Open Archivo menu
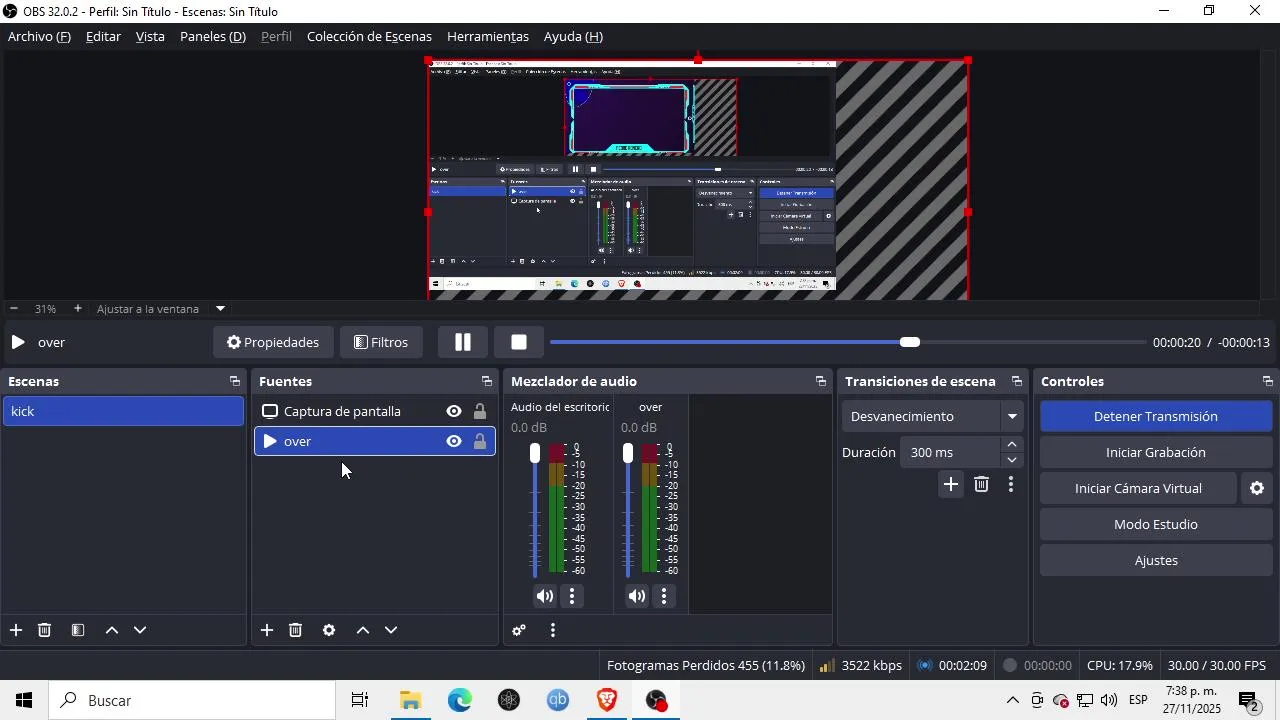This screenshot has height=720, width=1280. (x=39, y=36)
